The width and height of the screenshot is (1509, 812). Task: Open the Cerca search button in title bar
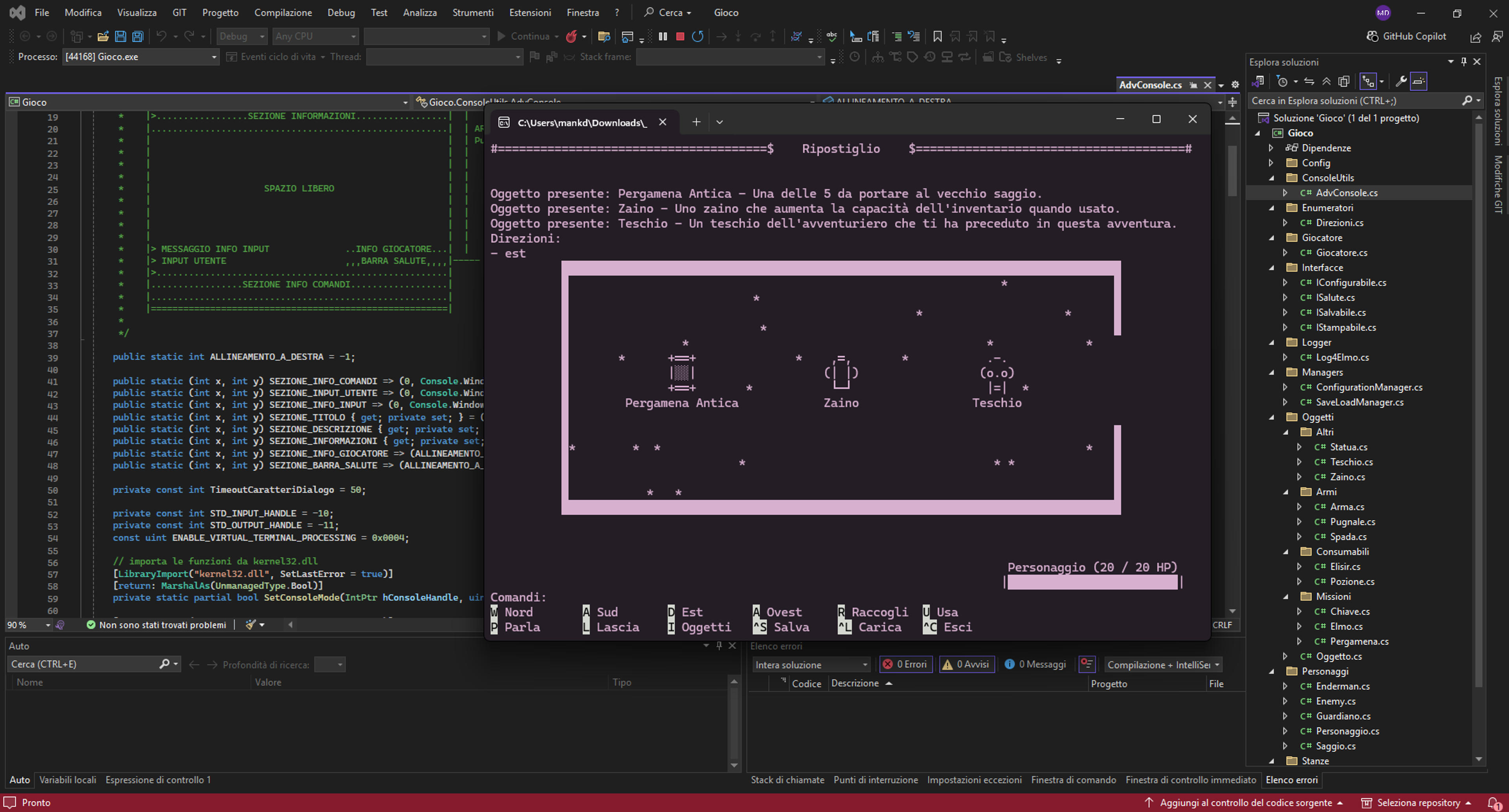coord(668,12)
